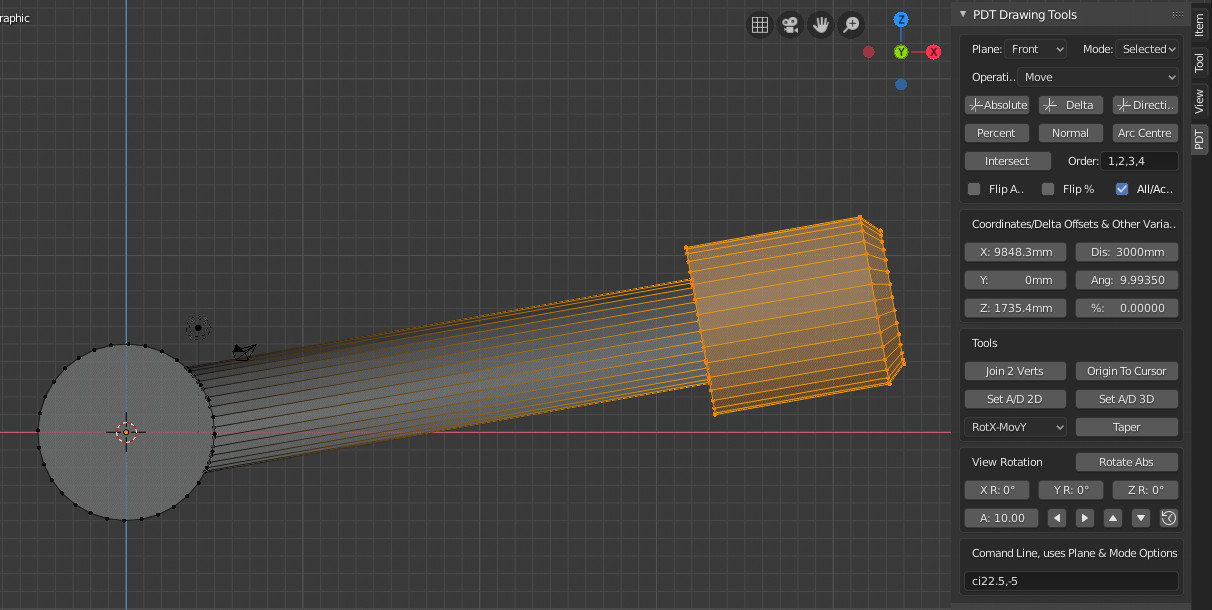Image resolution: width=1212 pixels, height=610 pixels.
Task: Click the Join 2 Verts button
Action: point(1014,371)
